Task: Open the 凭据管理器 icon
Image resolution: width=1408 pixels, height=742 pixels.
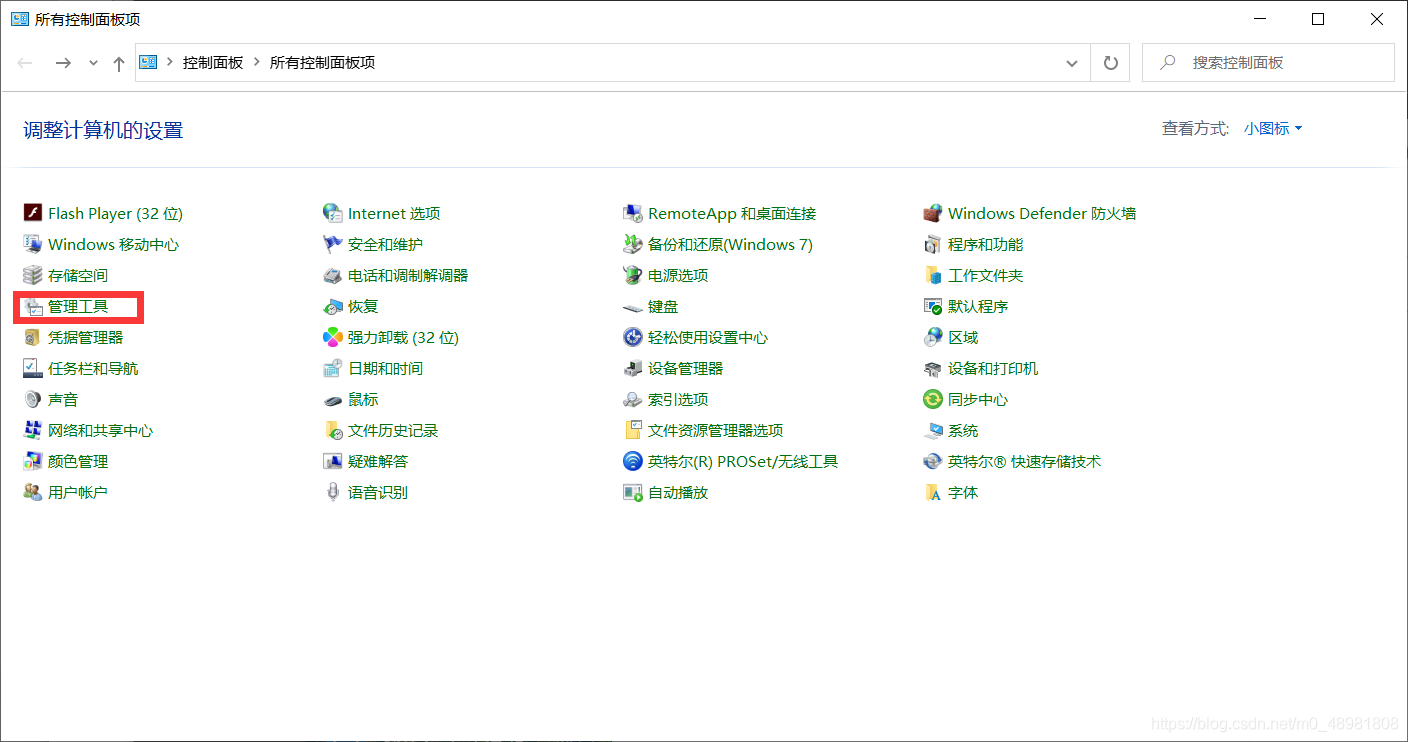Action: (32, 337)
